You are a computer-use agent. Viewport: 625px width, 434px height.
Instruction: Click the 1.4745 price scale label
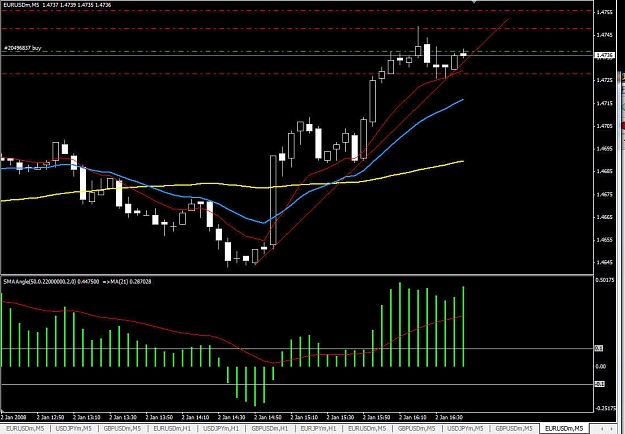(x=604, y=35)
